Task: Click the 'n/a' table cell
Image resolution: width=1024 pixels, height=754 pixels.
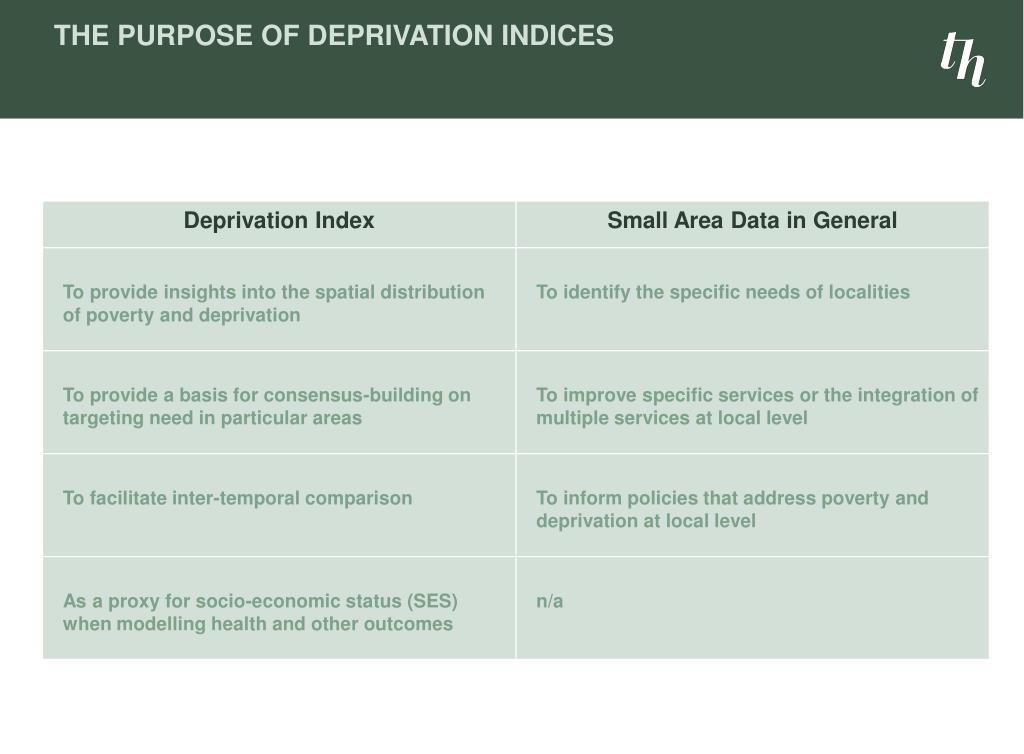Action: pos(752,608)
